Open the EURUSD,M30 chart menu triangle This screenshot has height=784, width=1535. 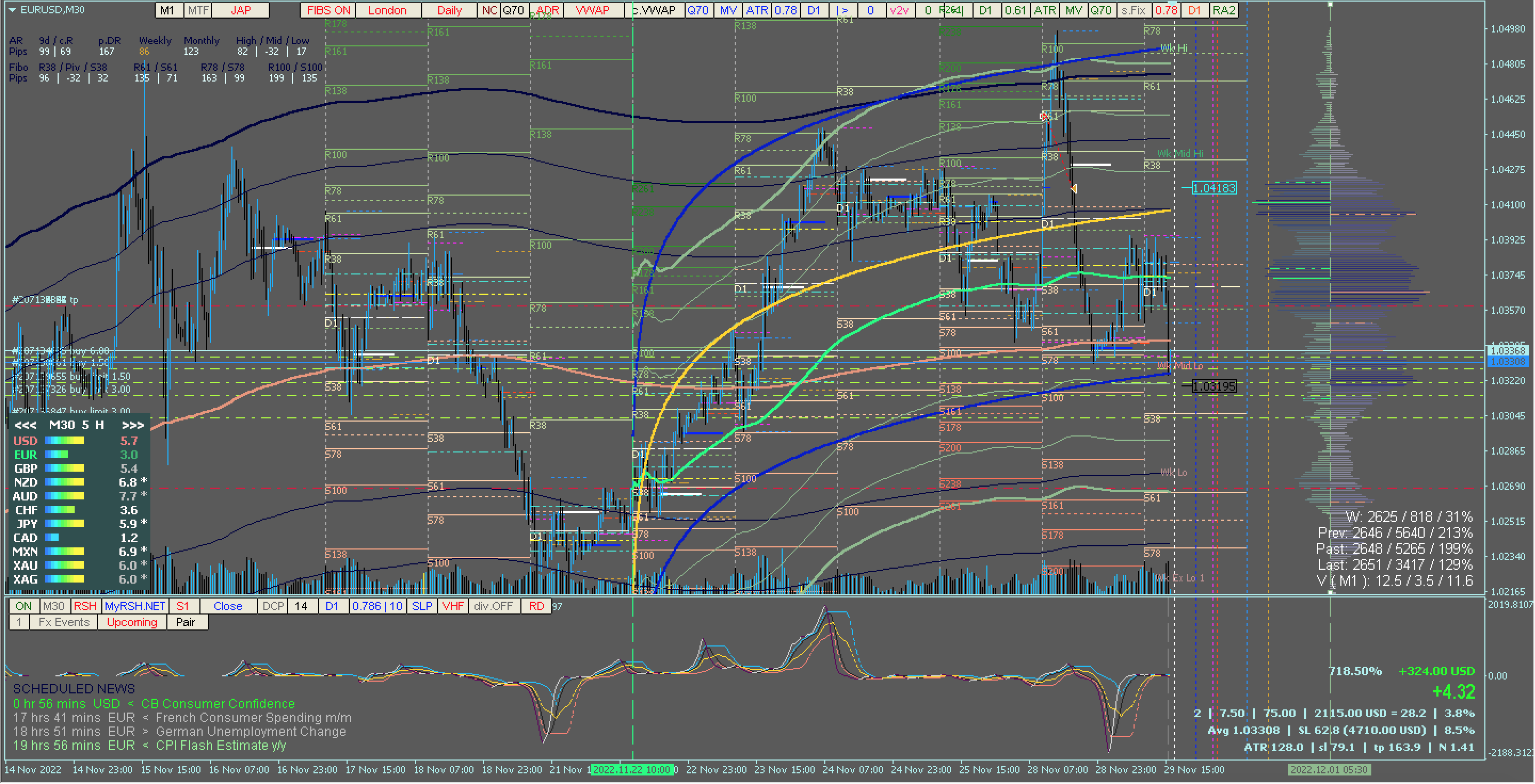[x=12, y=10]
